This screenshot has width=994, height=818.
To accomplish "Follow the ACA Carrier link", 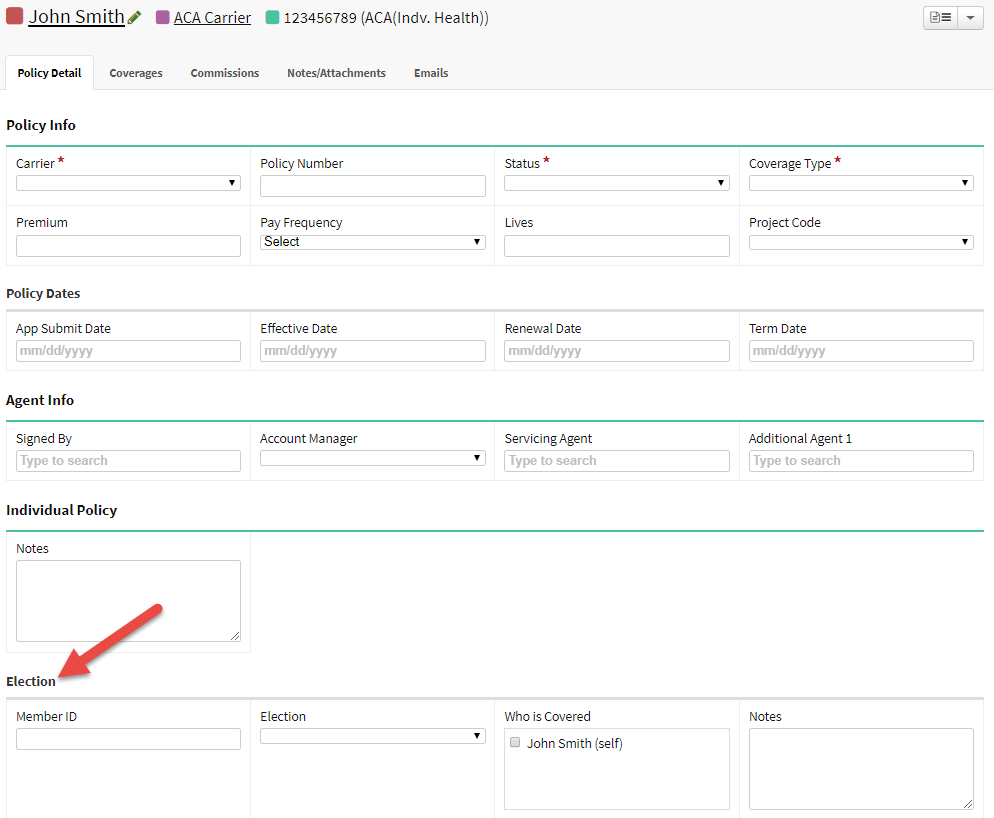I will click(x=212, y=17).
